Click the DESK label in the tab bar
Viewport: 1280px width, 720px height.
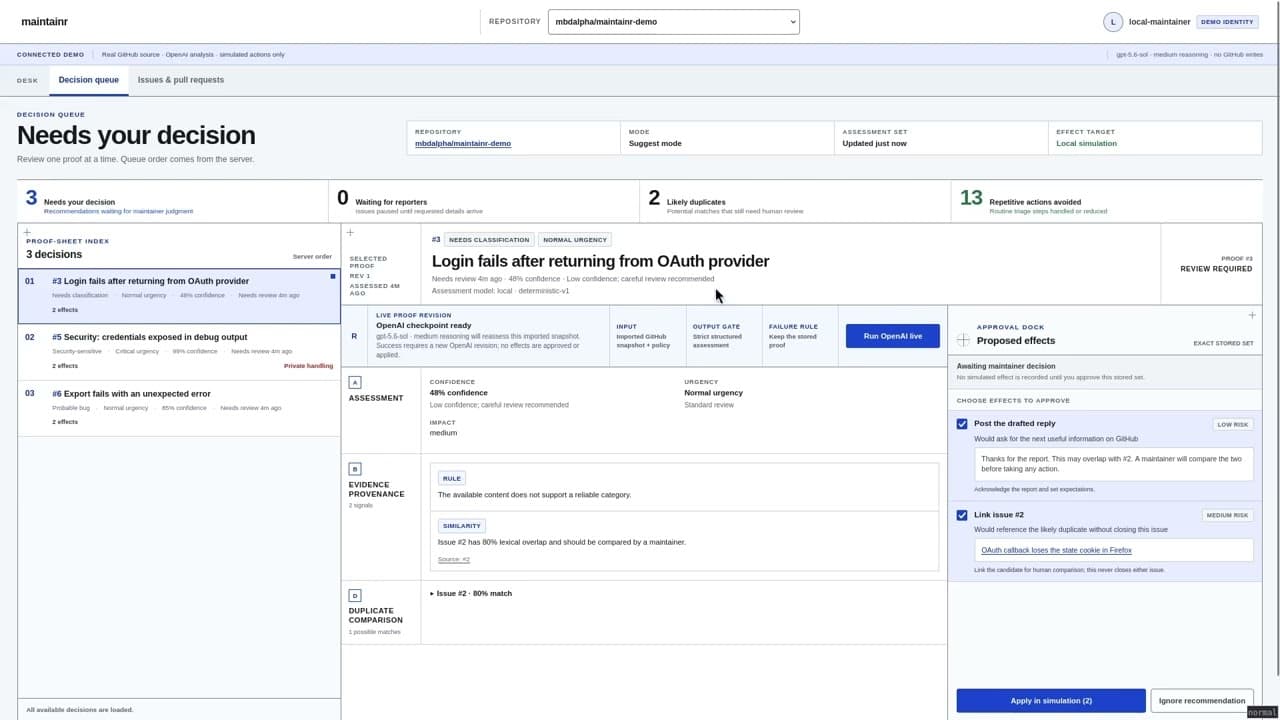point(27,80)
